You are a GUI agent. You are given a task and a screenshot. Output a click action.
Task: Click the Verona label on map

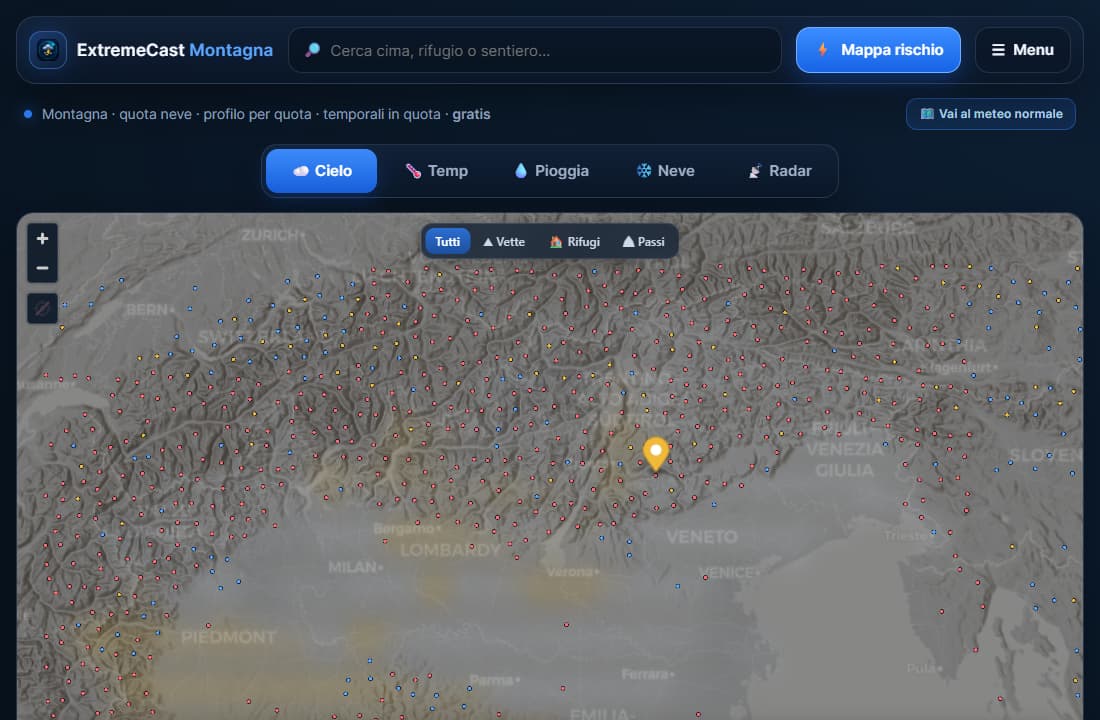coord(572,572)
